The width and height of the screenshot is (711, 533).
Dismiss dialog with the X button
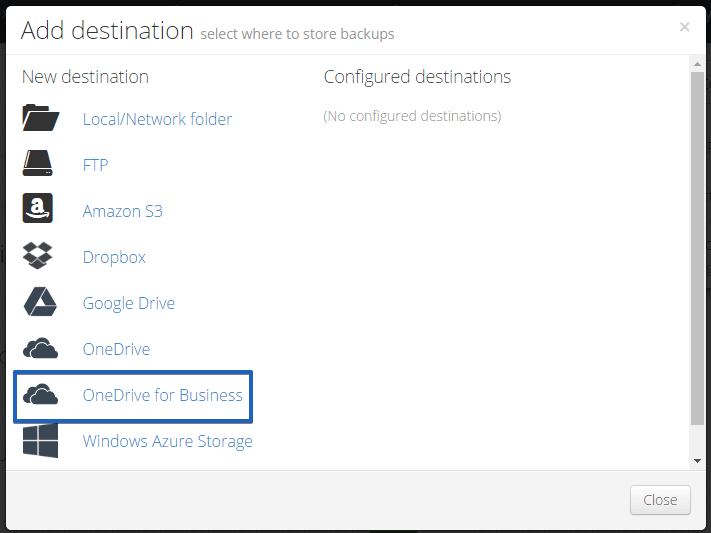[685, 27]
